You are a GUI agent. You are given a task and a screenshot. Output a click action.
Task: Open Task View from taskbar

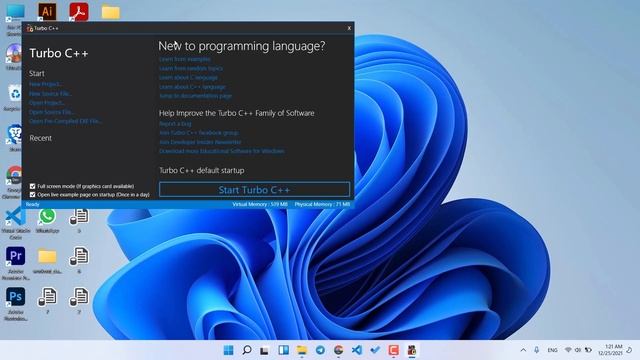pyautogui.click(x=264, y=350)
